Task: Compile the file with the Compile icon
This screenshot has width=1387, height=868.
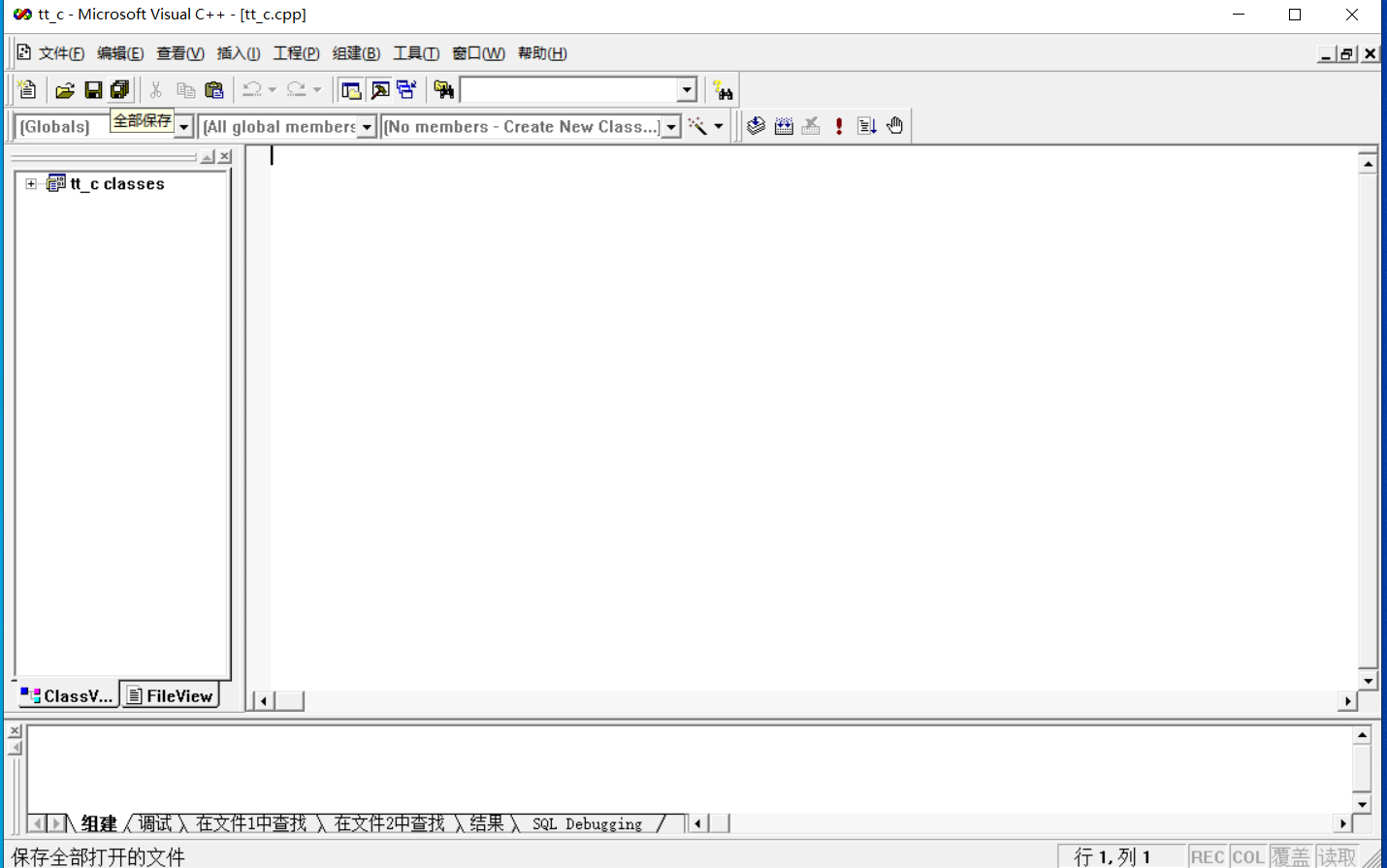Action: pyautogui.click(x=757, y=126)
